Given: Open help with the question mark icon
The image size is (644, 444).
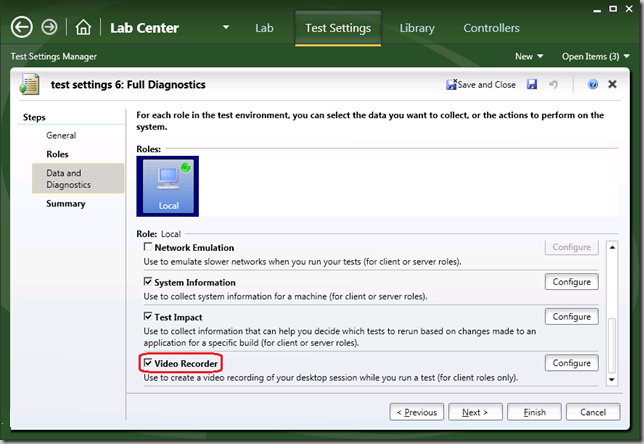Looking at the screenshot, I should tap(593, 85).
